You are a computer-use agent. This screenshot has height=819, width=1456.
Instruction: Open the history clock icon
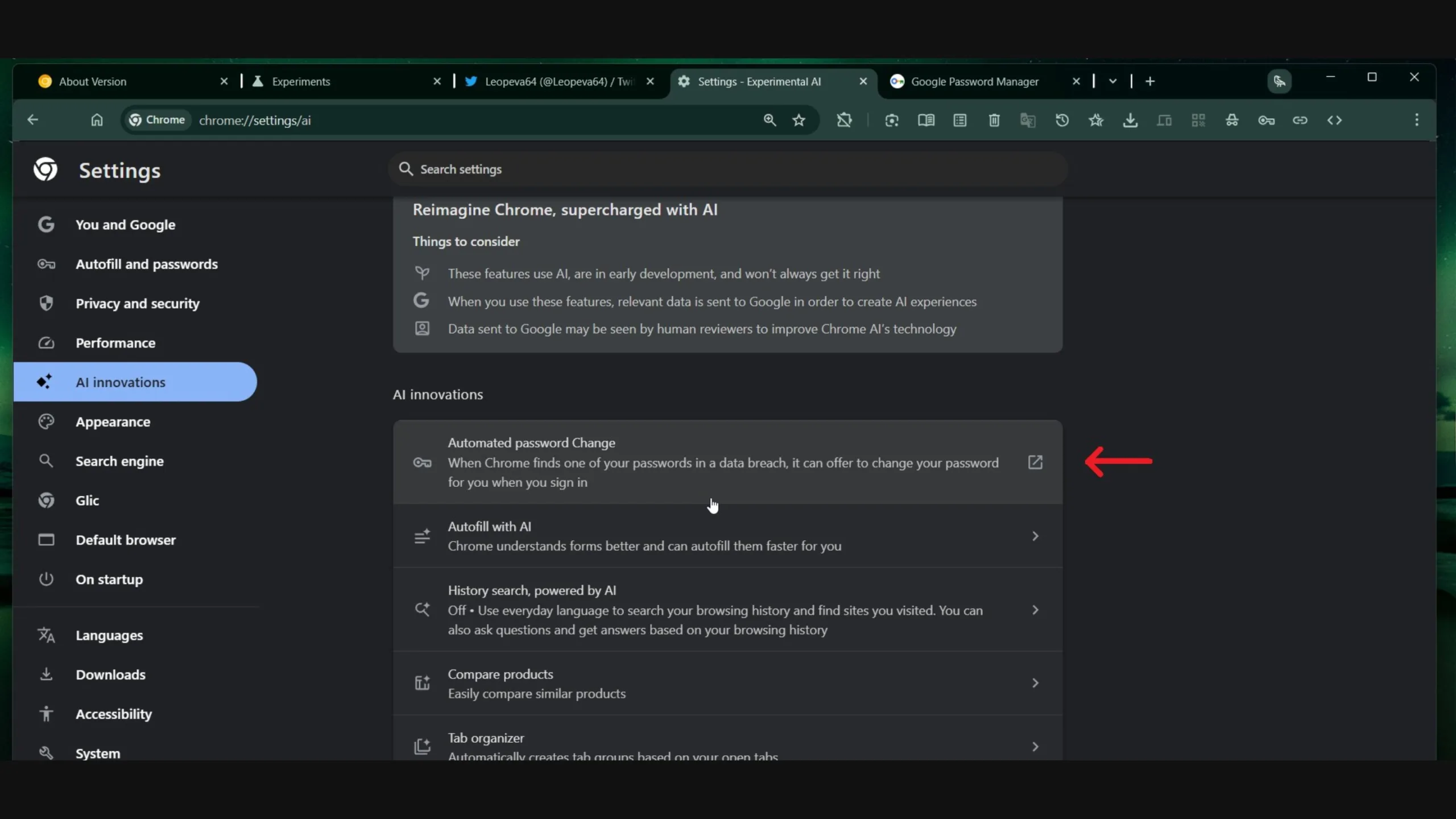[x=1062, y=120]
